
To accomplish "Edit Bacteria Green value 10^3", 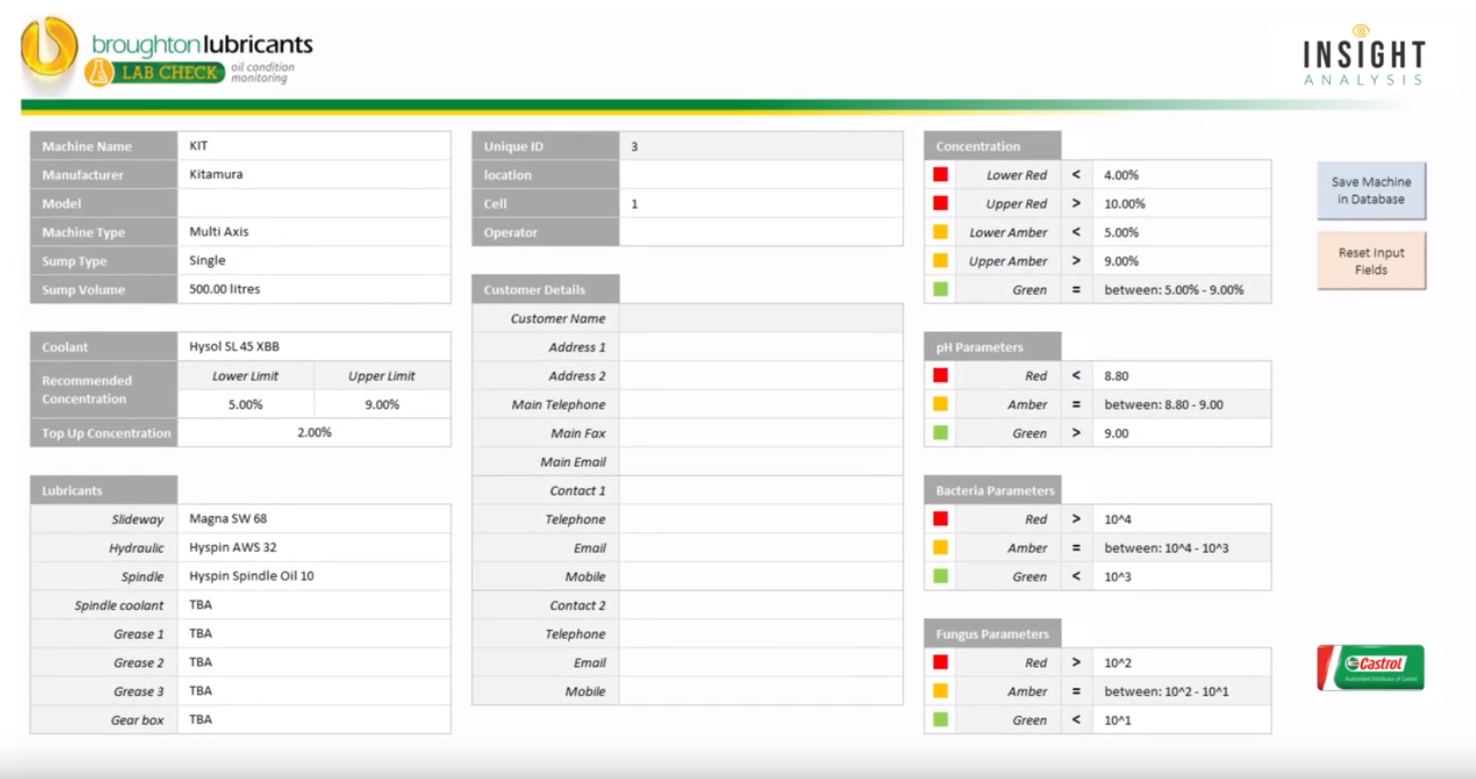I will pyautogui.click(x=1182, y=577).
